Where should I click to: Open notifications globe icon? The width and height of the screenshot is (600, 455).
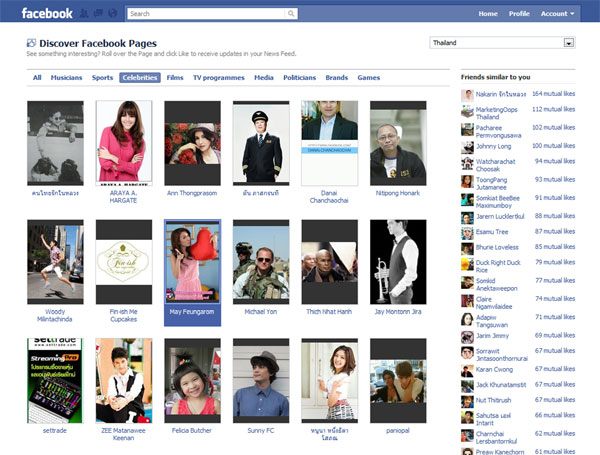pos(112,14)
